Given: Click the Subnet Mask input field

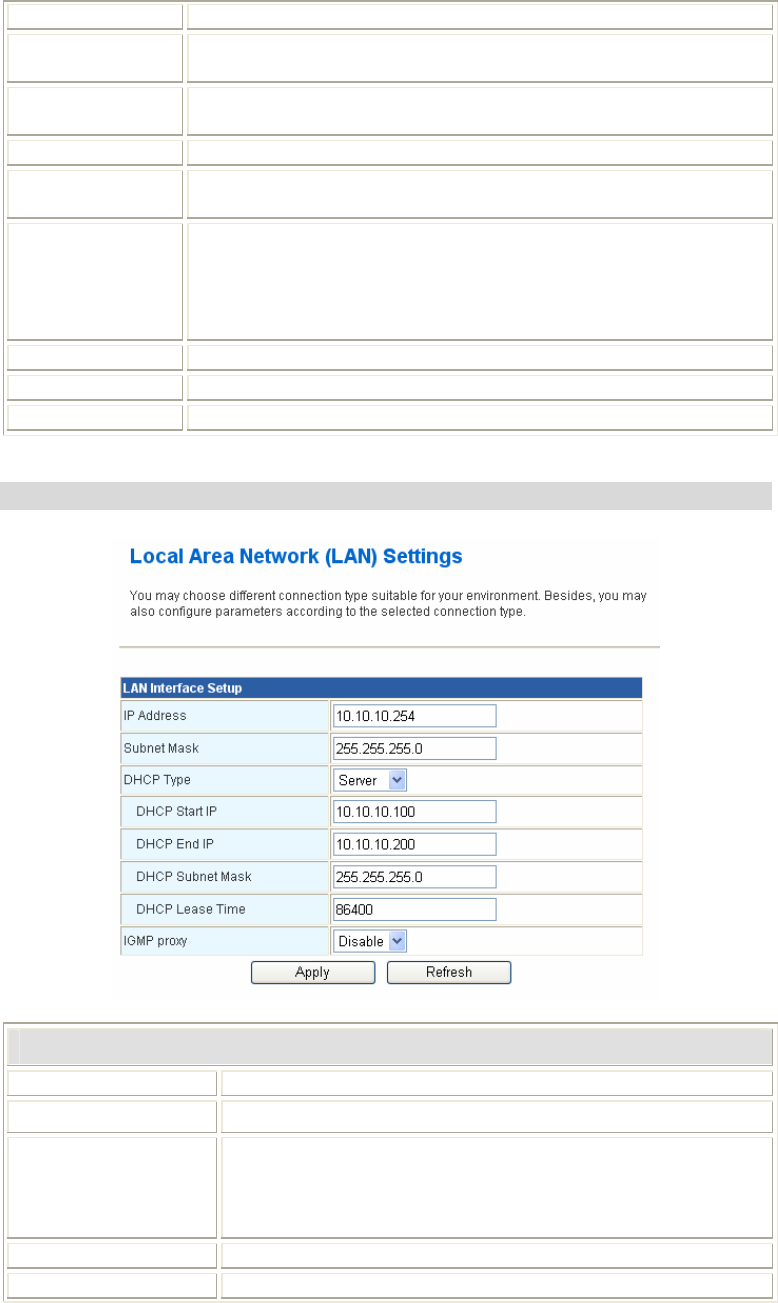Looking at the screenshot, I should coord(414,748).
